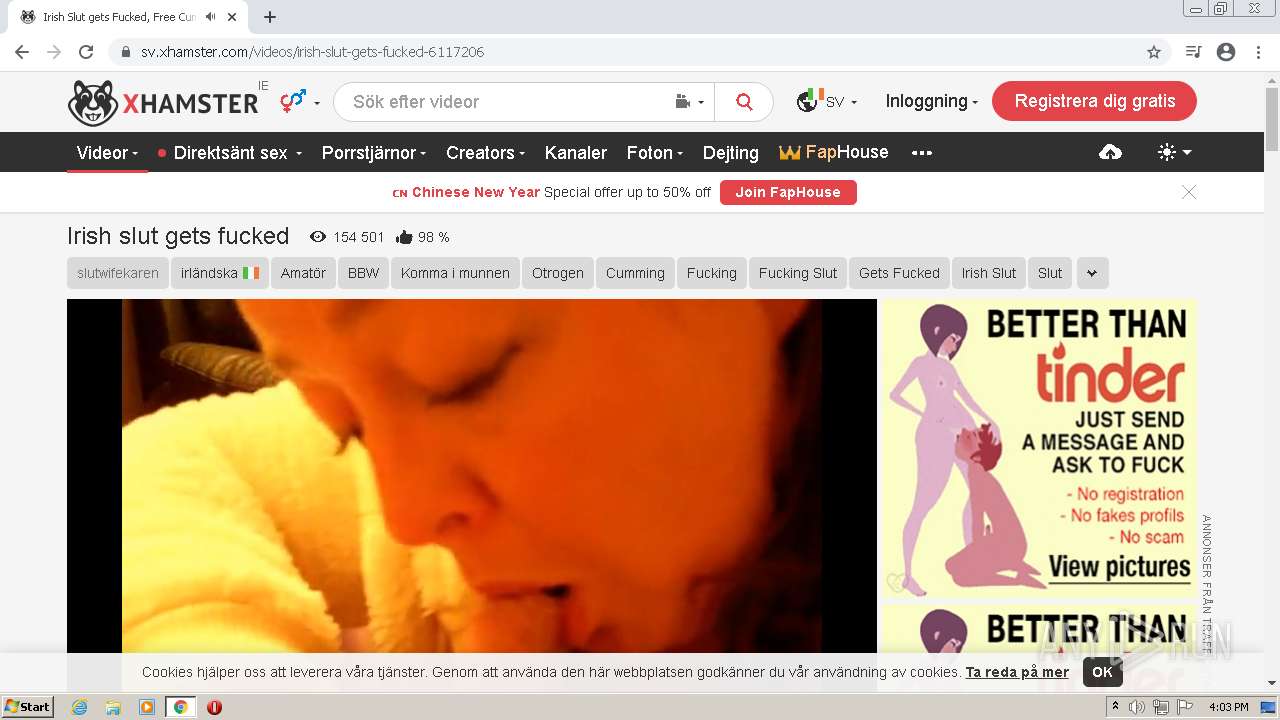Open the Creators menu
This screenshot has width=1280, height=720.
(x=485, y=152)
